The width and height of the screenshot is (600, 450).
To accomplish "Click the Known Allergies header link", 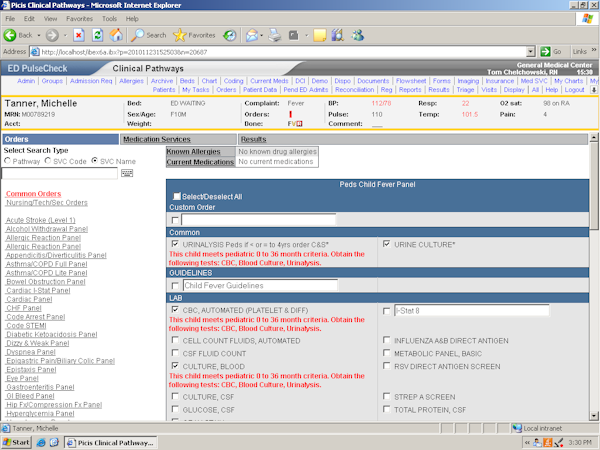I will click(x=193, y=152).
